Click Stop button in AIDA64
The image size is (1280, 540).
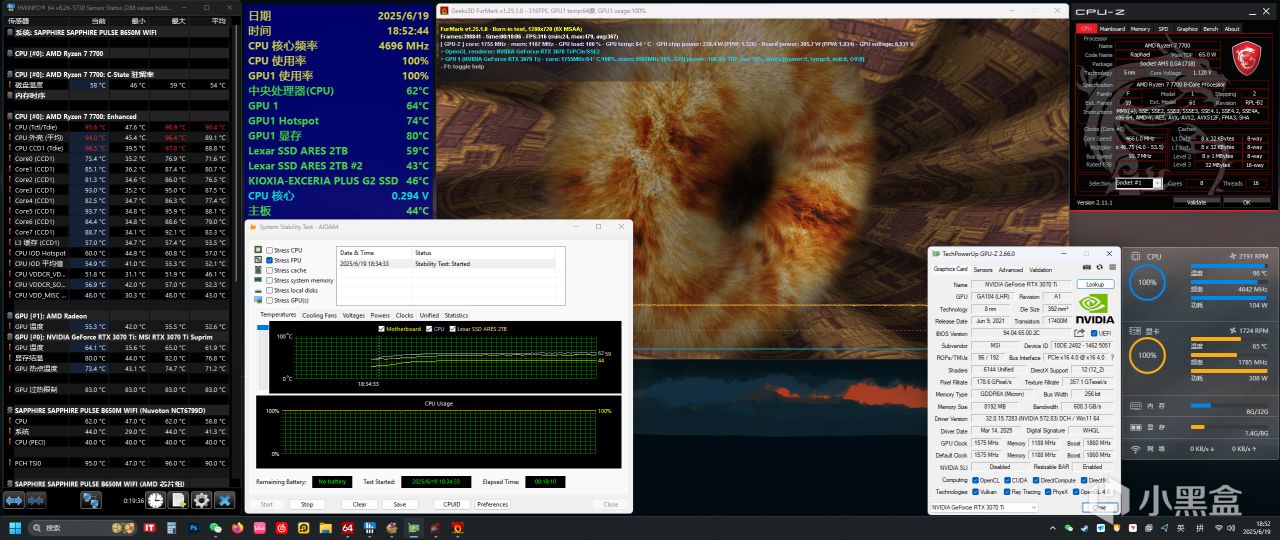307,504
